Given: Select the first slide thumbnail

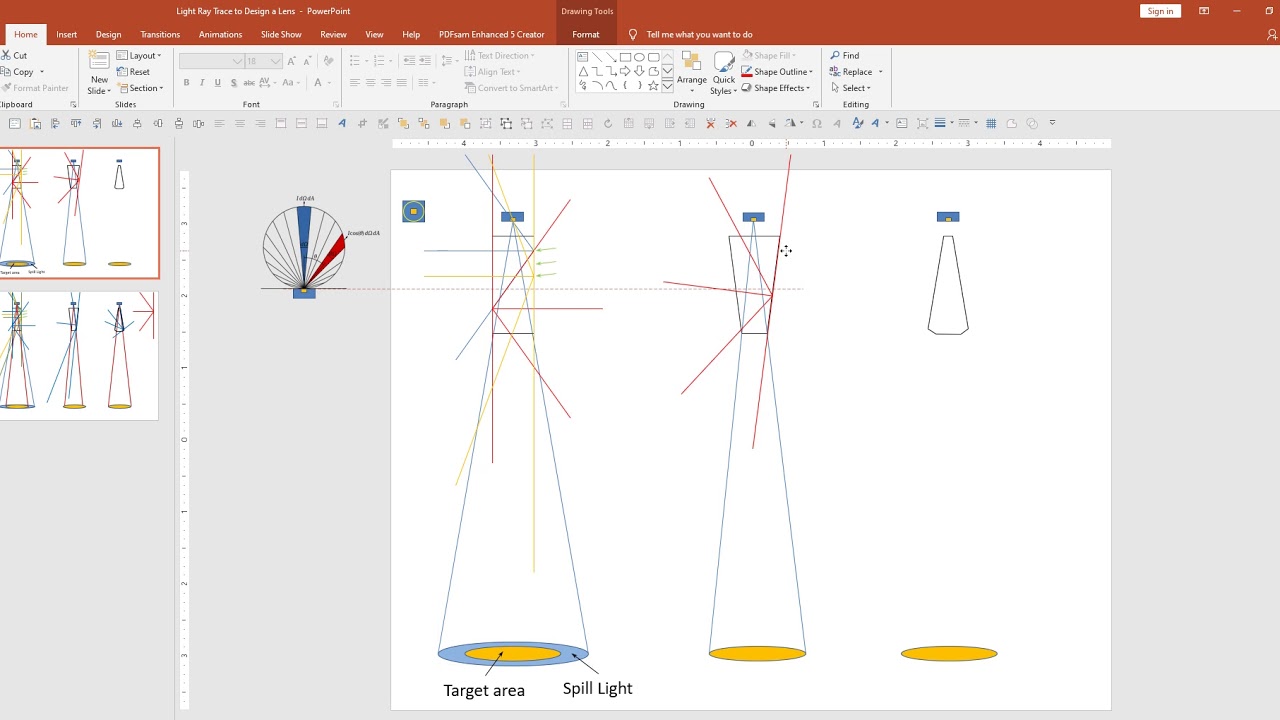Looking at the screenshot, I should (x=79, y=213).
